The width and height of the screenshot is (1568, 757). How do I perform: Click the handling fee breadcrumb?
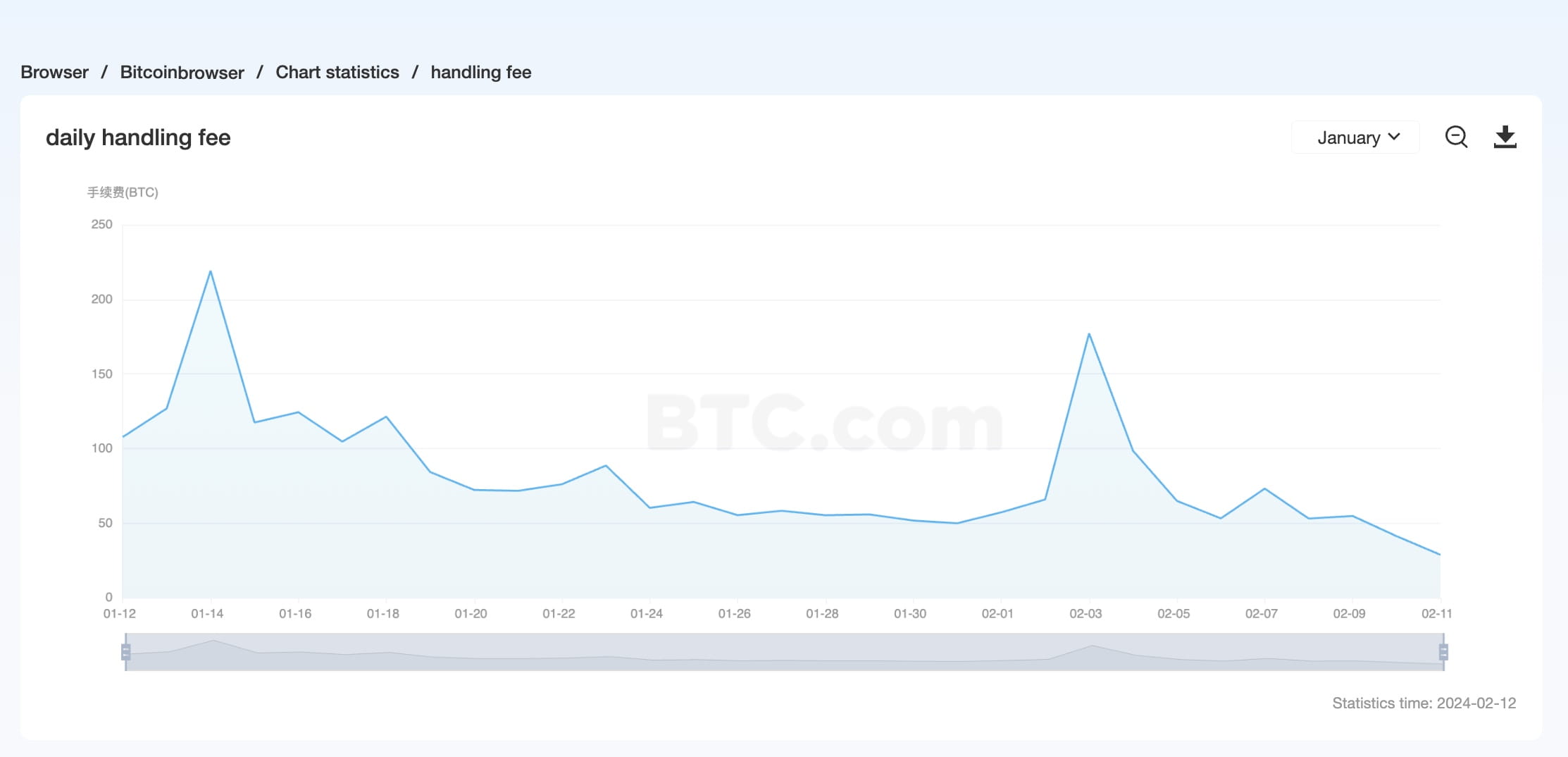coord(481,72)
